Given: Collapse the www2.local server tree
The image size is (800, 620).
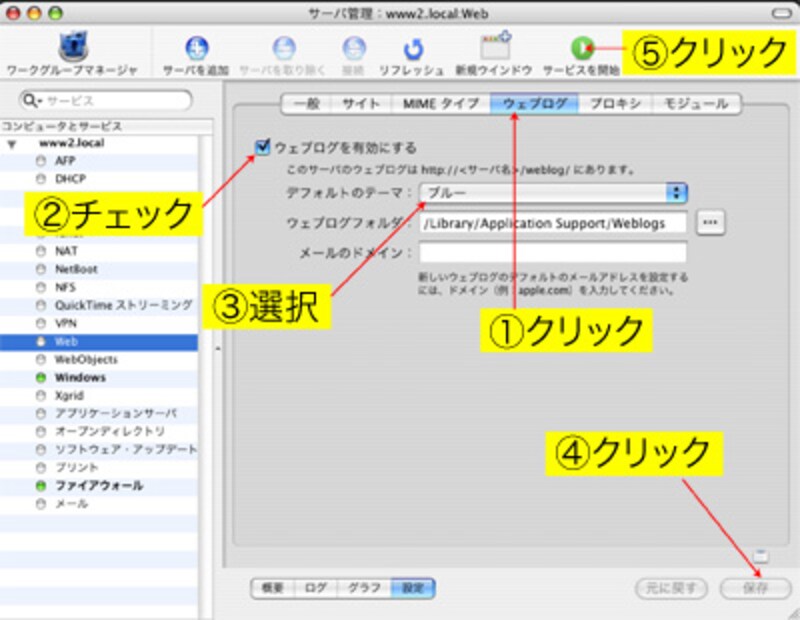Looking at the screenshot, I should click(x=12, y=143).
